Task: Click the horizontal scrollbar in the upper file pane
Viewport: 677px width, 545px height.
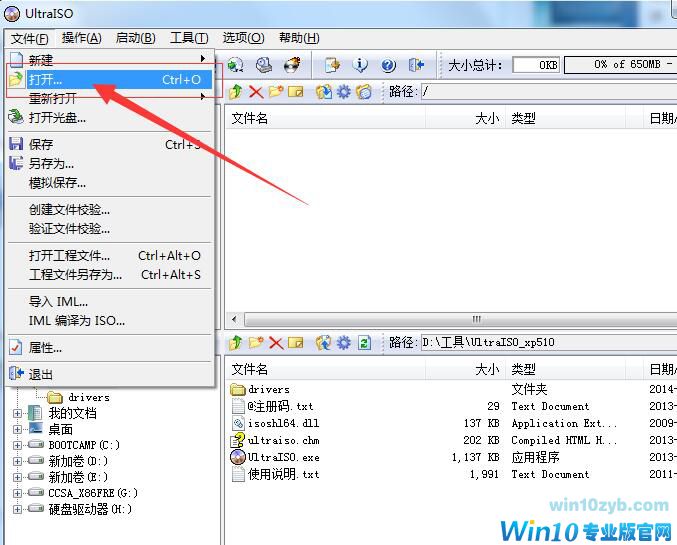Action: [475, 319]
